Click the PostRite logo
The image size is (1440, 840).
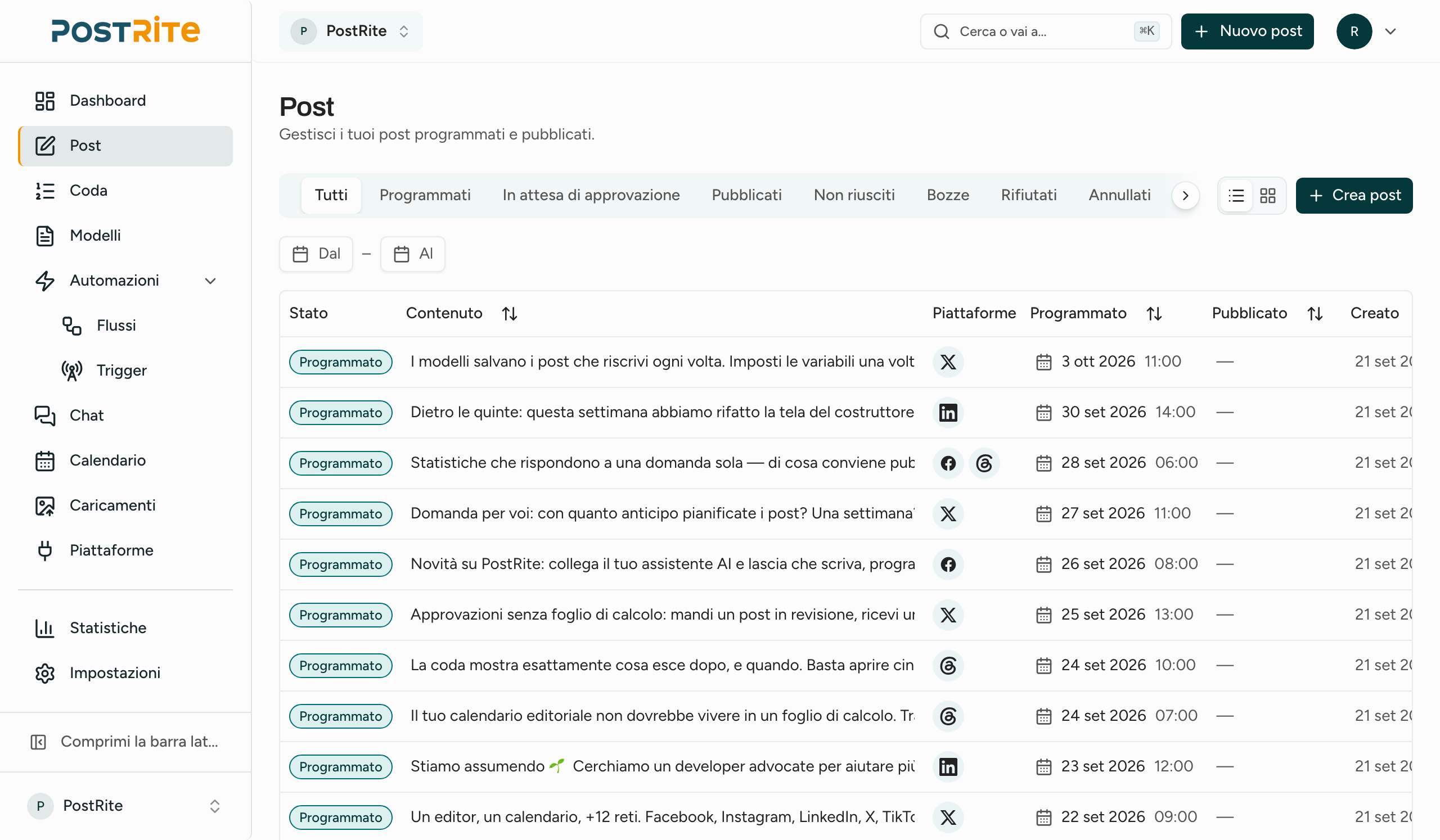125,31
